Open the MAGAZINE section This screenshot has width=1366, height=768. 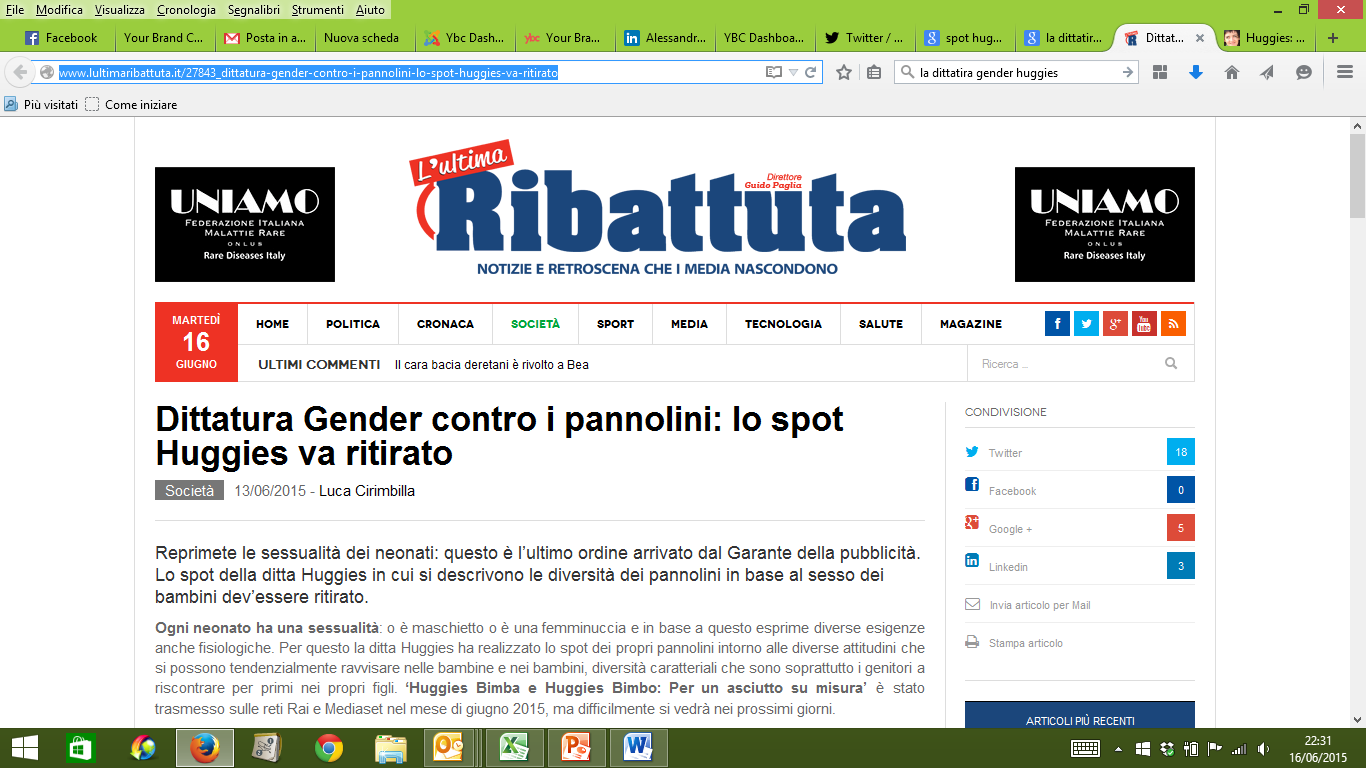point(971,324)
